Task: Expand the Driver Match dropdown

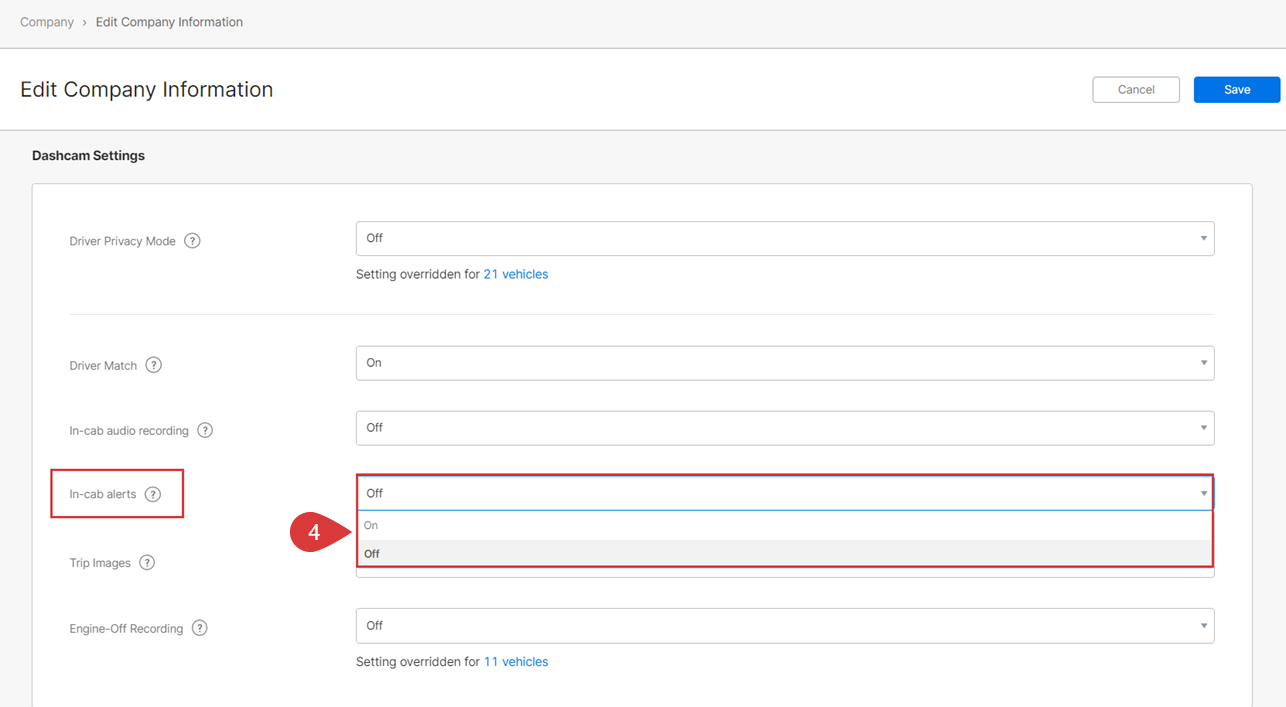Action: (x=784, y=363)
